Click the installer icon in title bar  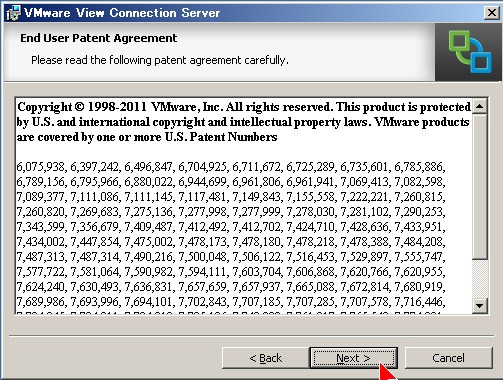tap(14, 13)
